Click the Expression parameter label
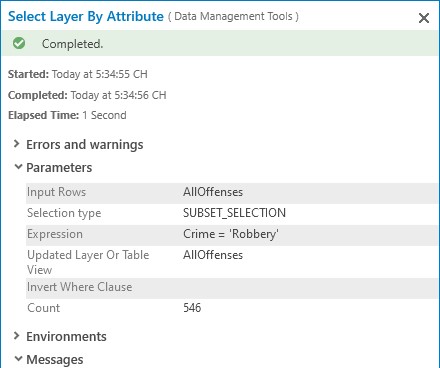The width and height of the screenshot is (440, 368). (x=55, y=234)
